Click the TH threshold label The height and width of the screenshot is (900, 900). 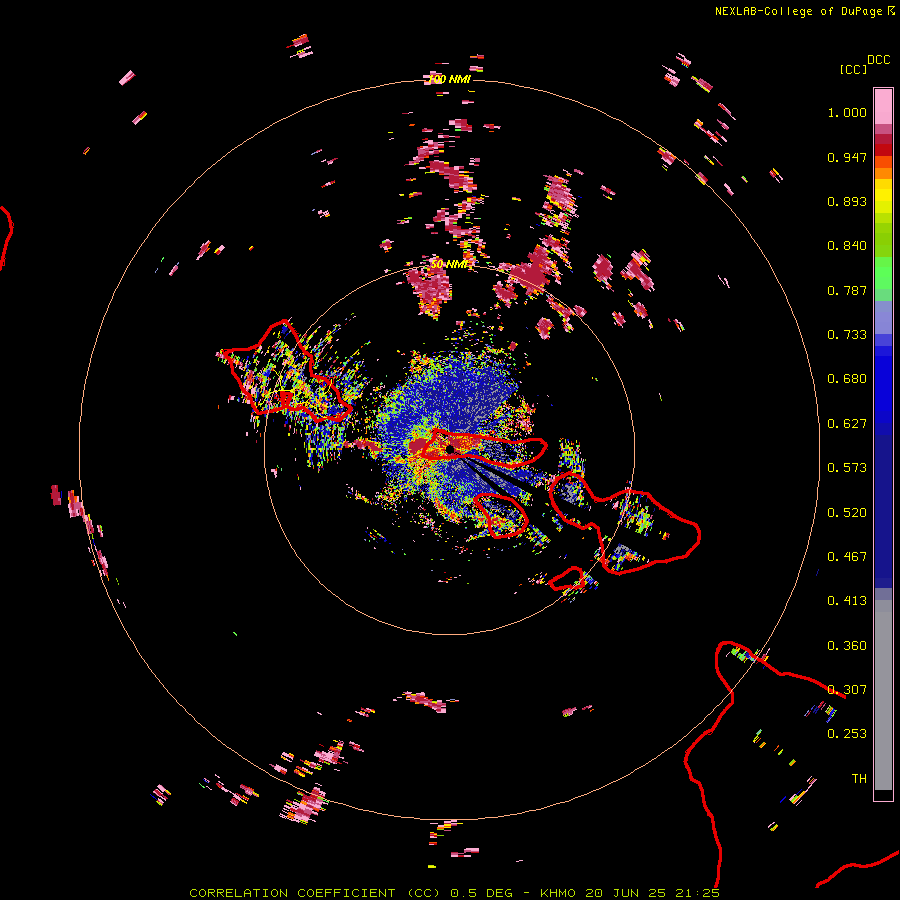(x=859, y=779)
